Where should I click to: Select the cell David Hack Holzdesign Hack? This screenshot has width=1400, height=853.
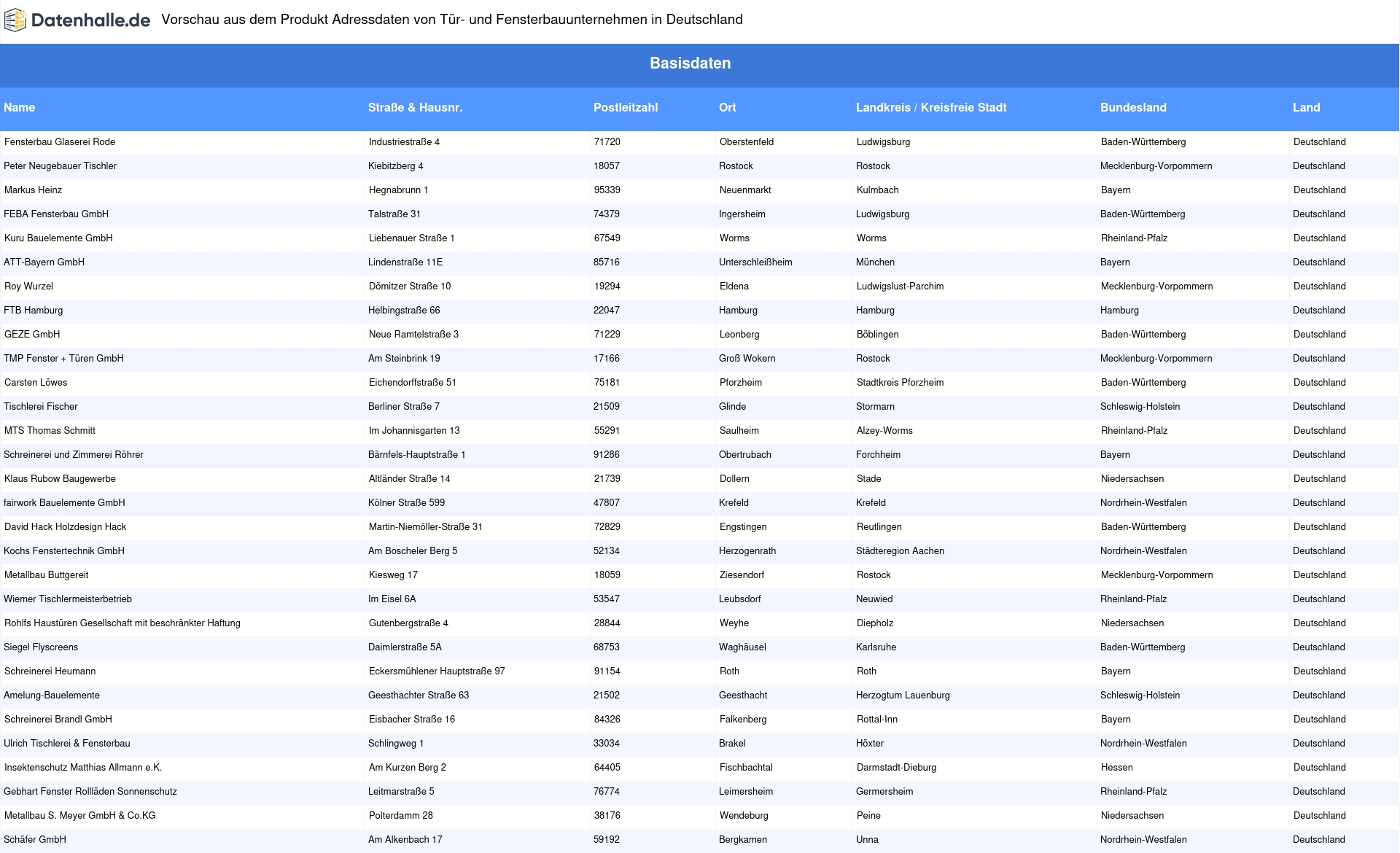pos(182,527)
